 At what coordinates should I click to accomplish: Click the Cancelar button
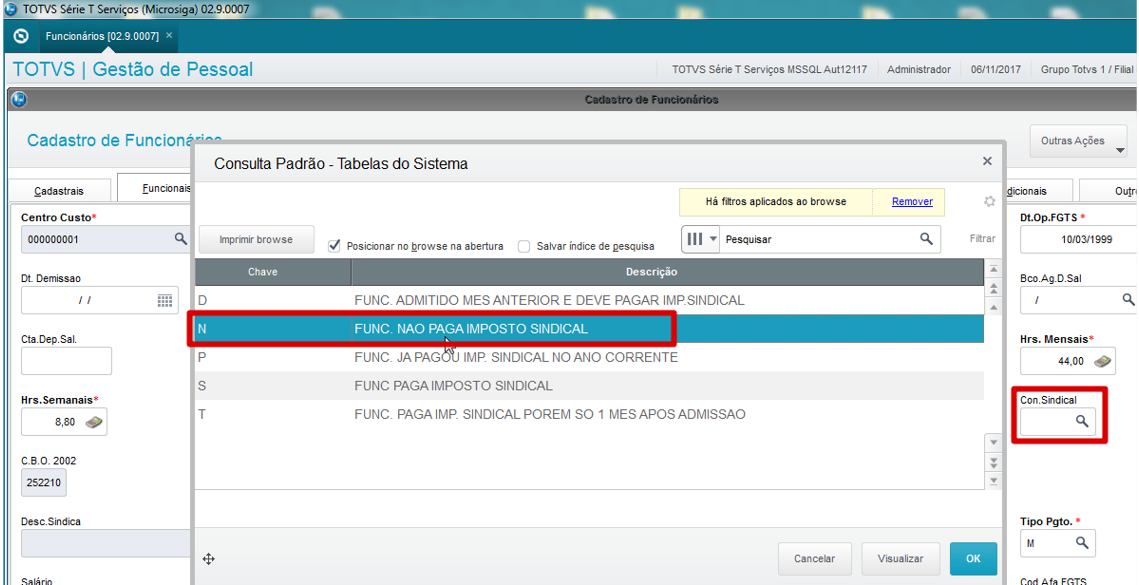(814, 559)
